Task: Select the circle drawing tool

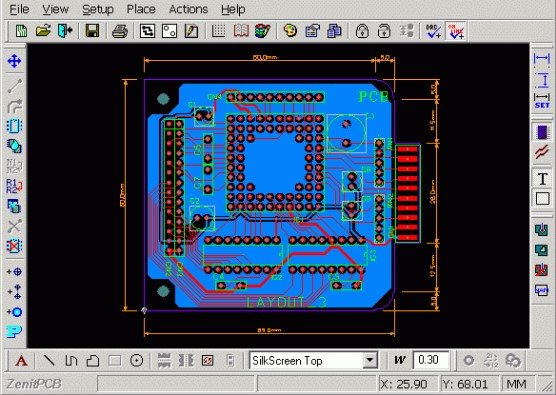Action: click(137, 361)
